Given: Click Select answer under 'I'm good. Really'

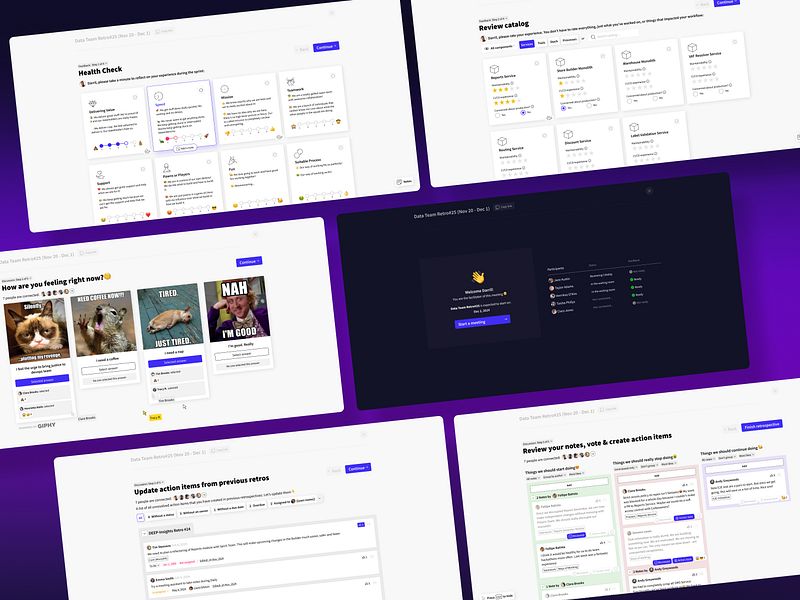Looking at the screenshot, I should click(242, 354).
